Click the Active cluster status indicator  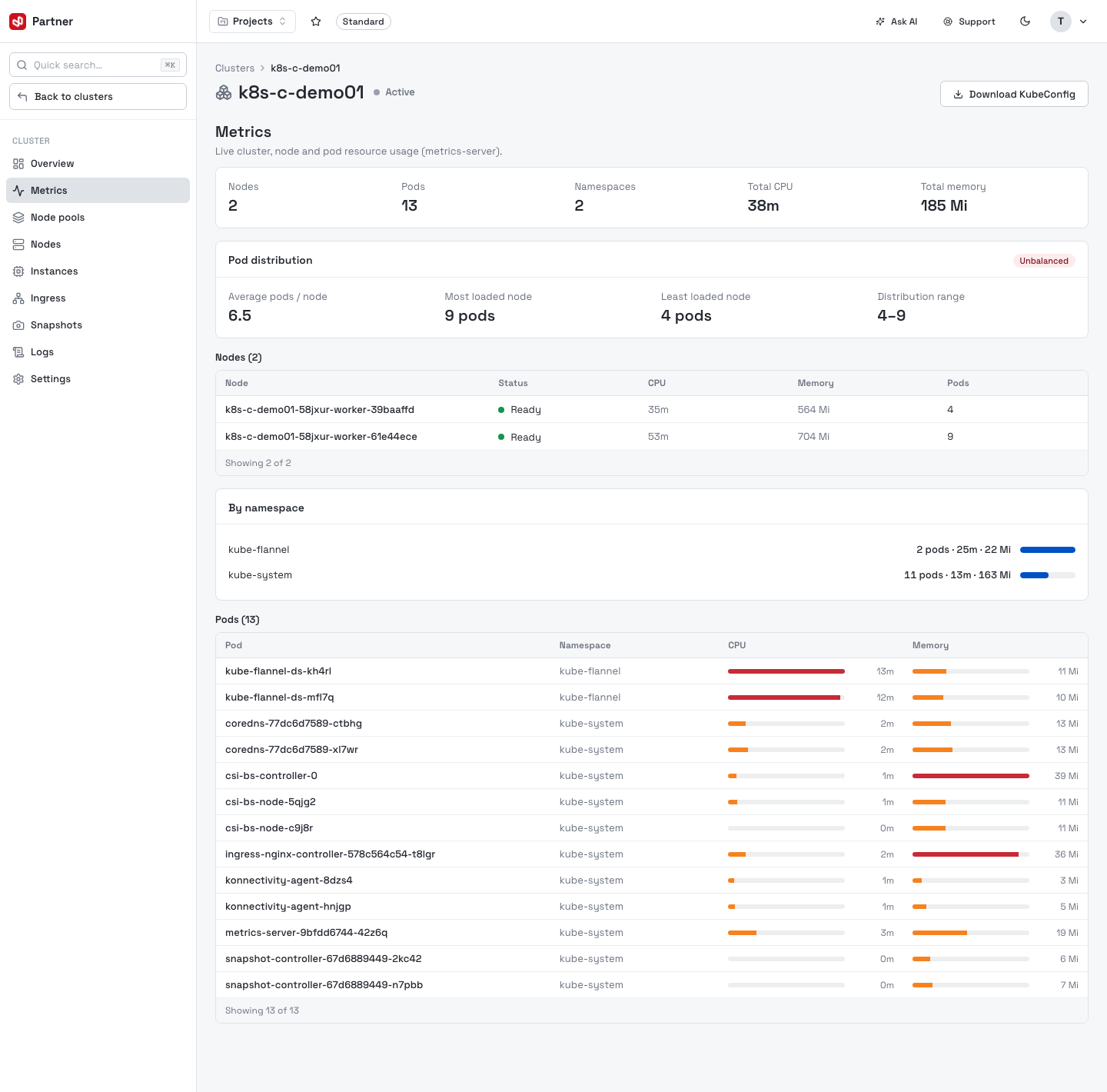point(394,92)
